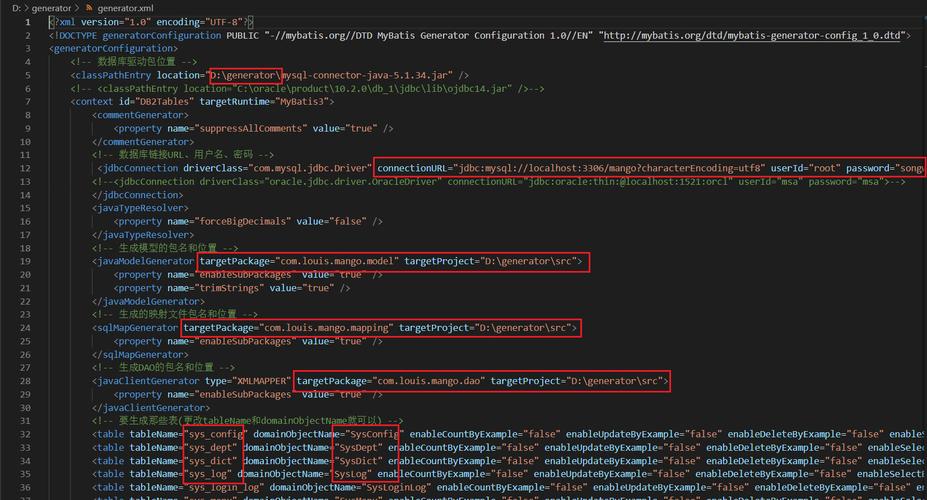
Task: Click the breadcrumb chevron after D:
Action: click(26, 8)
